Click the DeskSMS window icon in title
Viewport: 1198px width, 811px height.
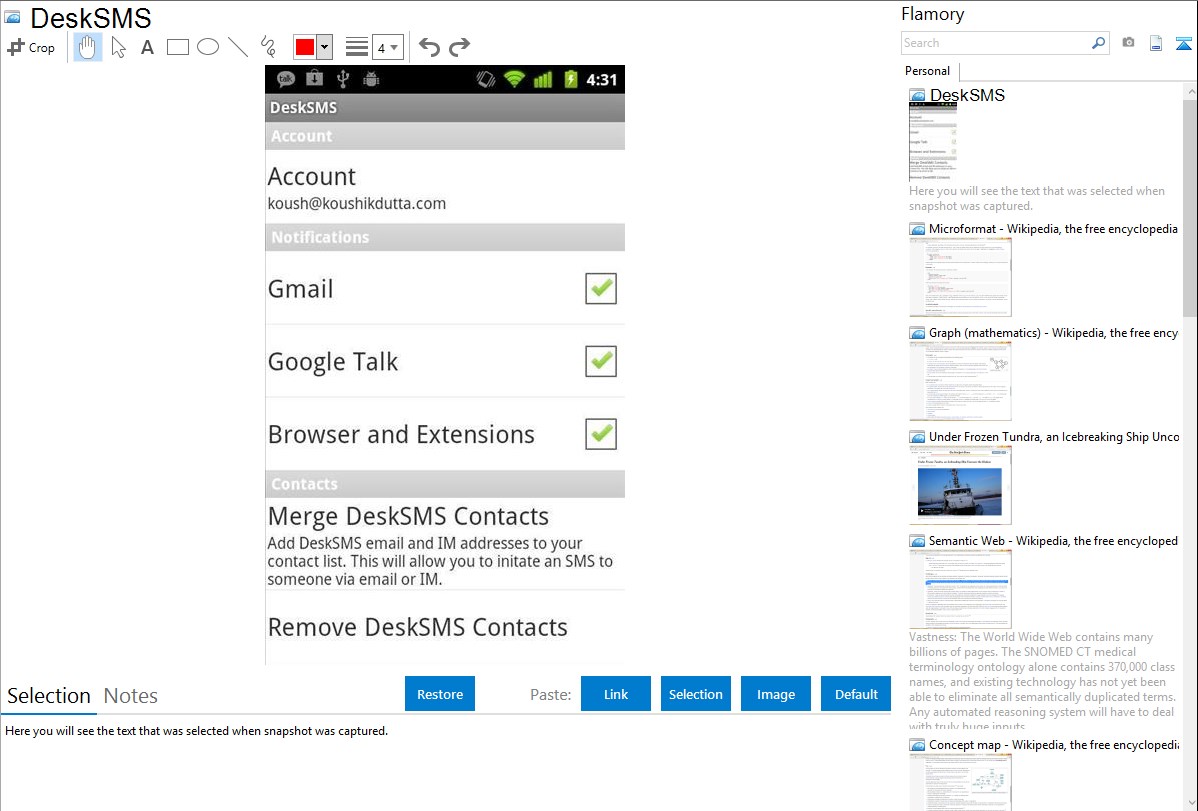point(12,17)
